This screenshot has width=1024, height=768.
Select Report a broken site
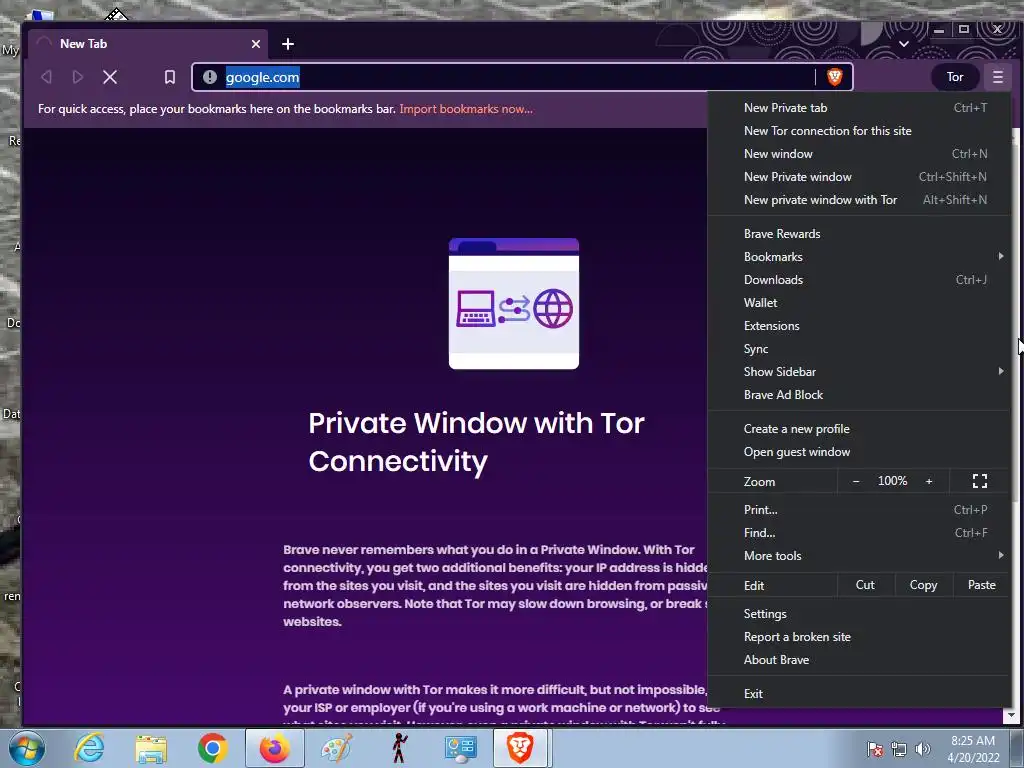(859, 637)
